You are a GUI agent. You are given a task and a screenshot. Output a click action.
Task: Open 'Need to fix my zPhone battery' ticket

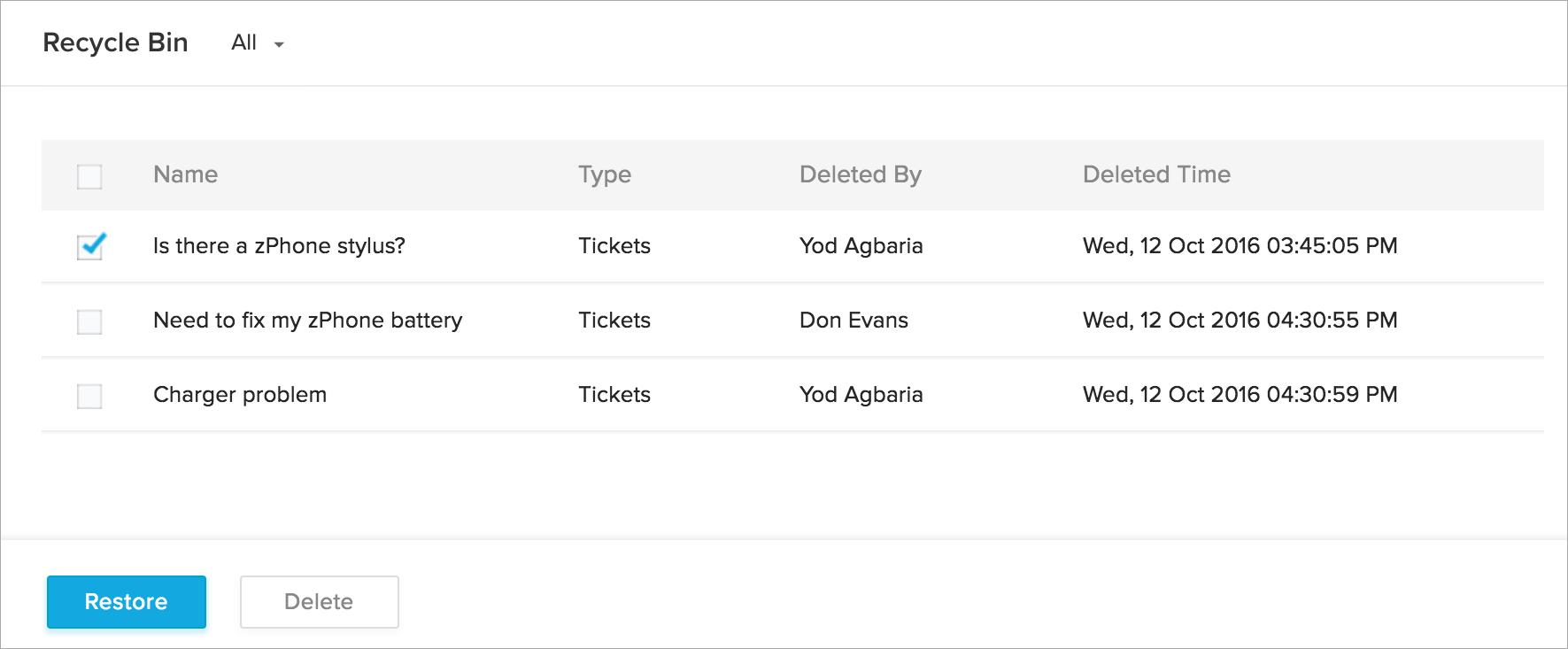pyautogui.click(x=307, y=321)
